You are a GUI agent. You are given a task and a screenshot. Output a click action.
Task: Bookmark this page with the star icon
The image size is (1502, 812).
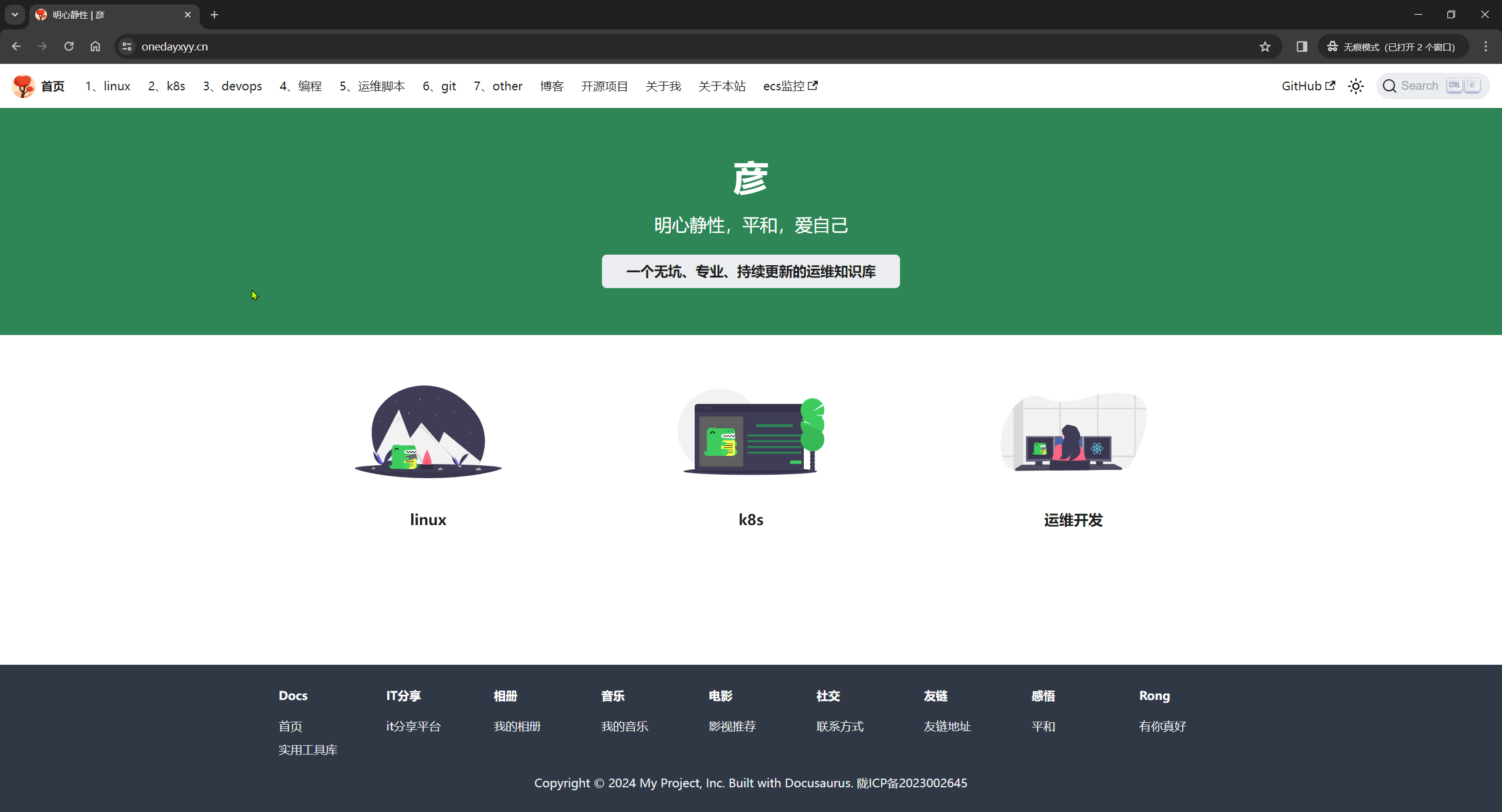coord(1265,46)
